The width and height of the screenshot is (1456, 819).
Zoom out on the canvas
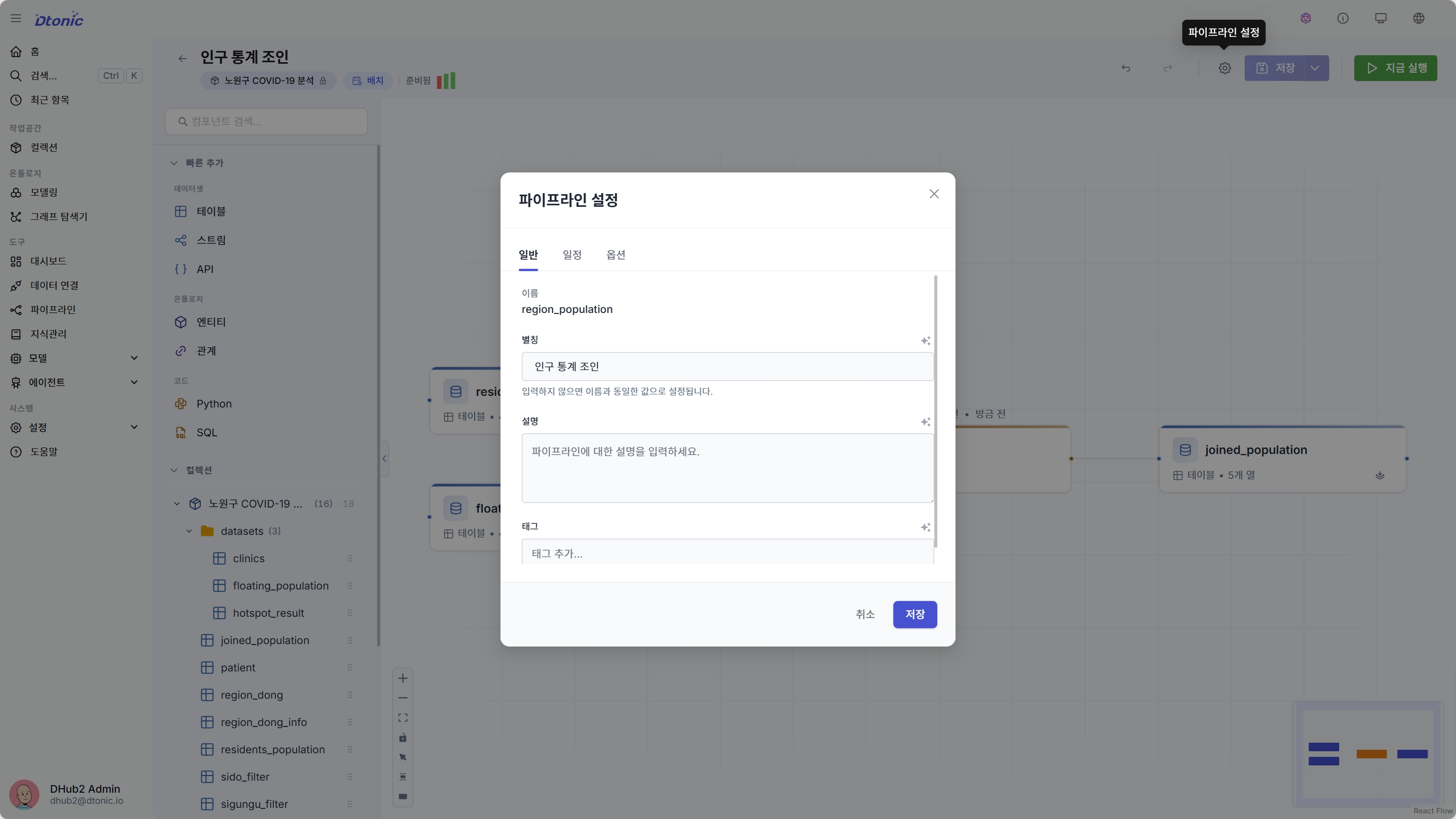403,698
